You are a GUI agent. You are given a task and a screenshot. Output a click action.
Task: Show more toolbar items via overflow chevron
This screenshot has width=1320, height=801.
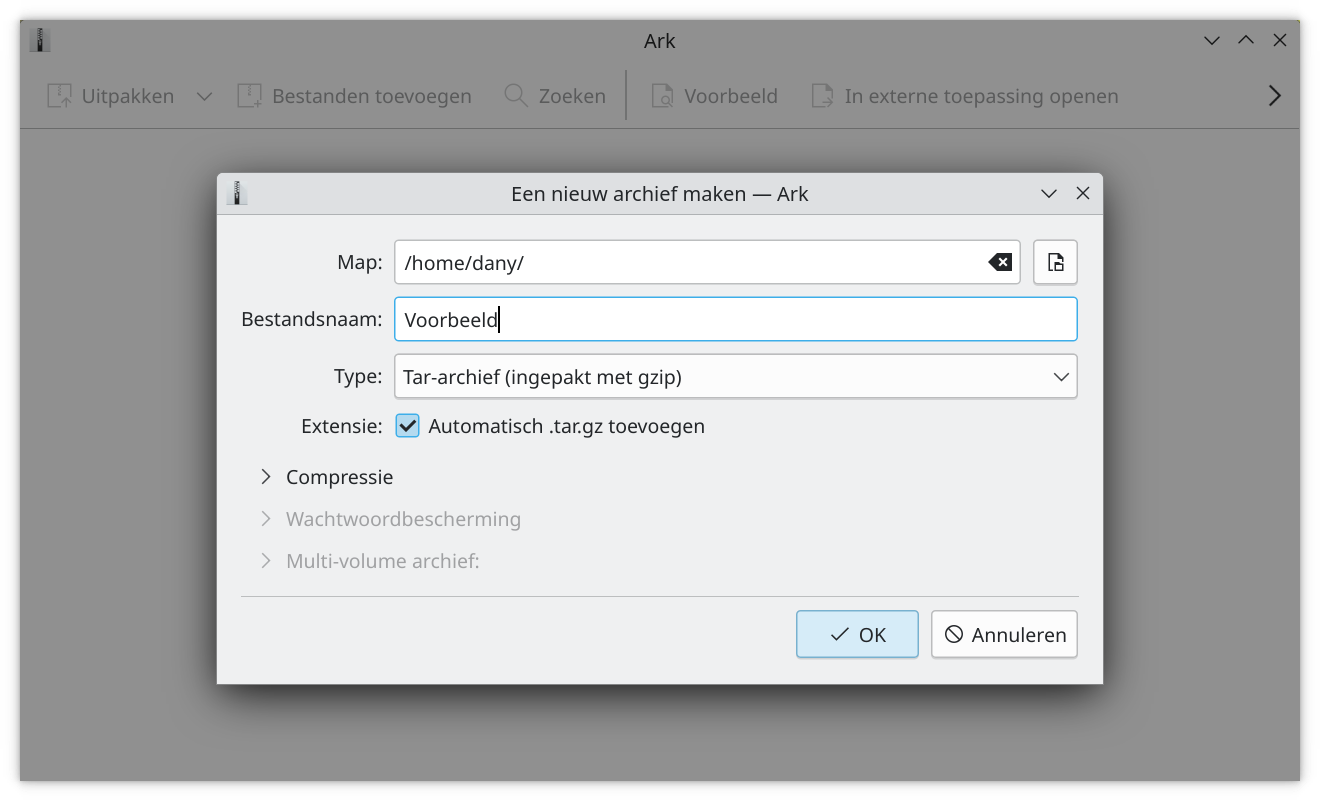(1274, 96)
